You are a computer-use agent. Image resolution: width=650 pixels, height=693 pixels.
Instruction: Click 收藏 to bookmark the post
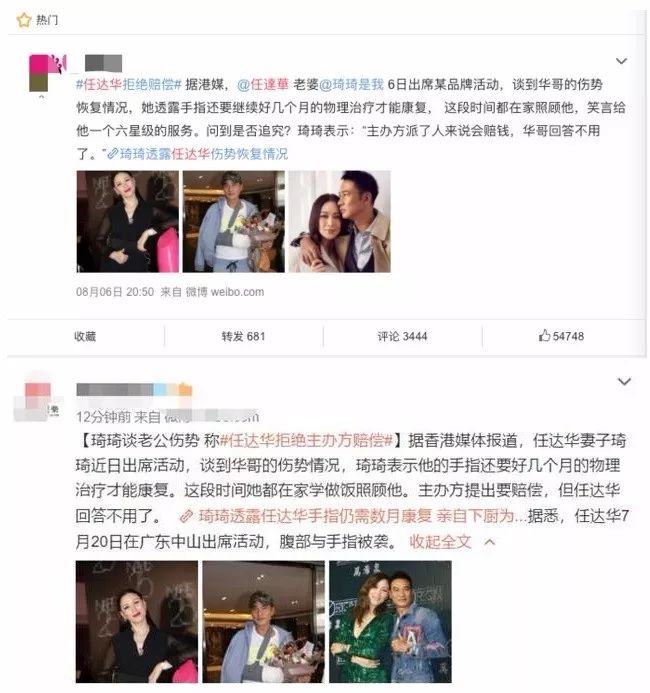tap(85, 336)
